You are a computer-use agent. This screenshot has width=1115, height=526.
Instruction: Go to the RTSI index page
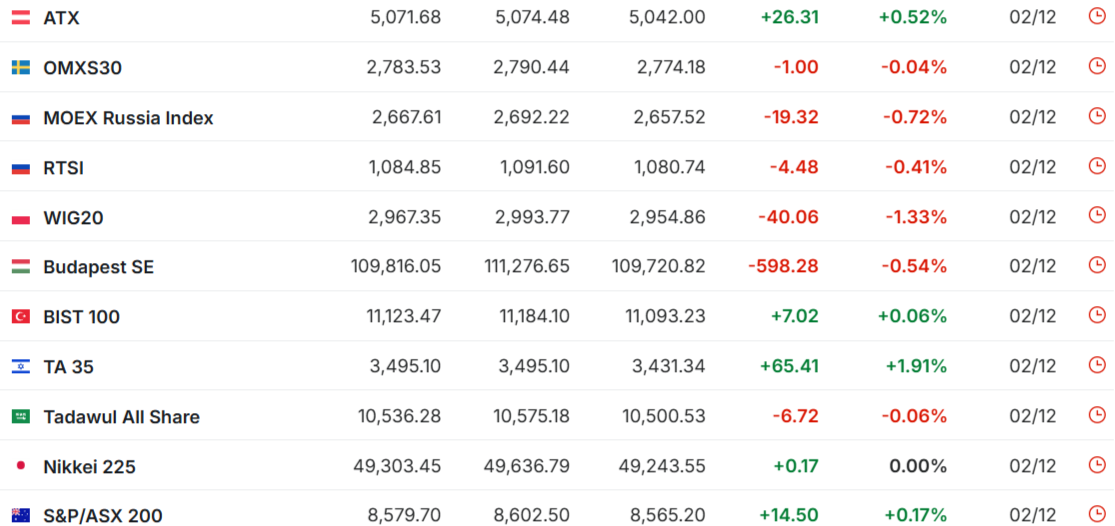point(63,168)
